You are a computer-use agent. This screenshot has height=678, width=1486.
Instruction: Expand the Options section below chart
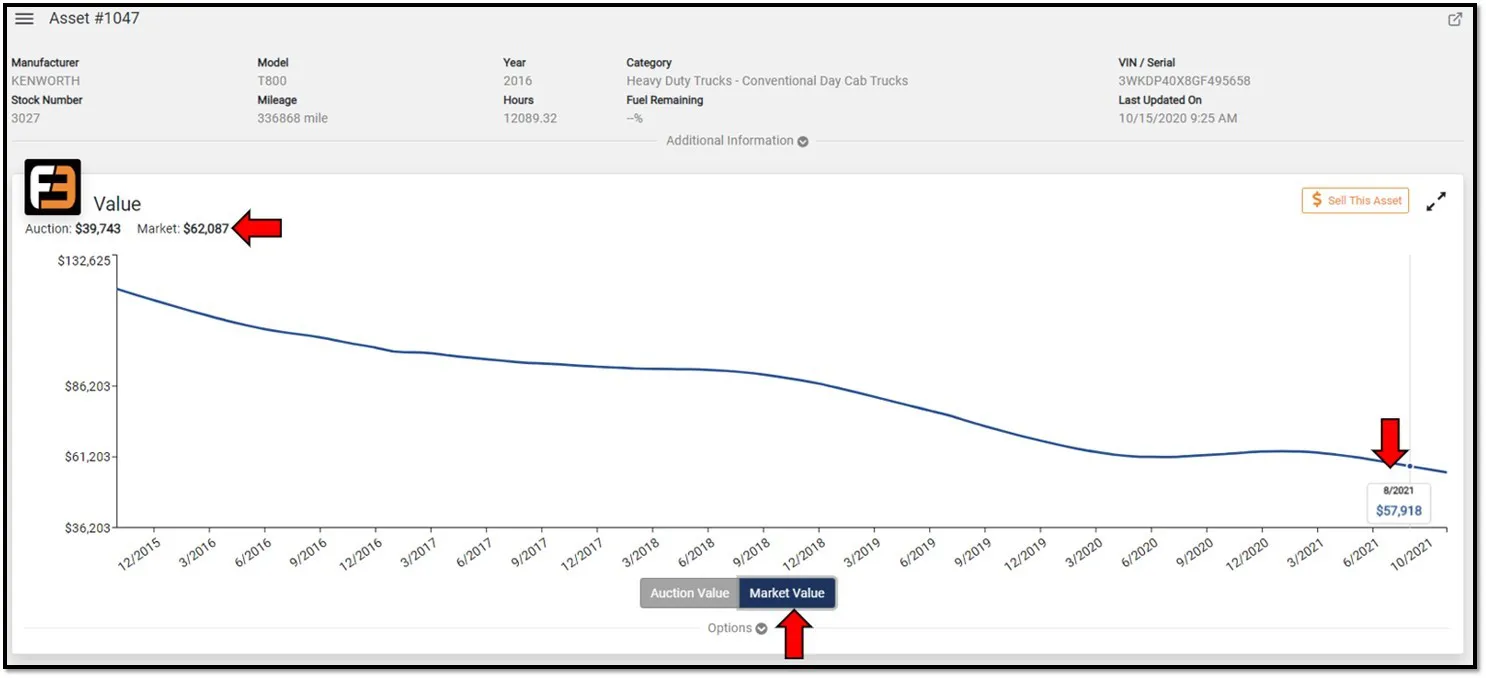pos(737,628)
